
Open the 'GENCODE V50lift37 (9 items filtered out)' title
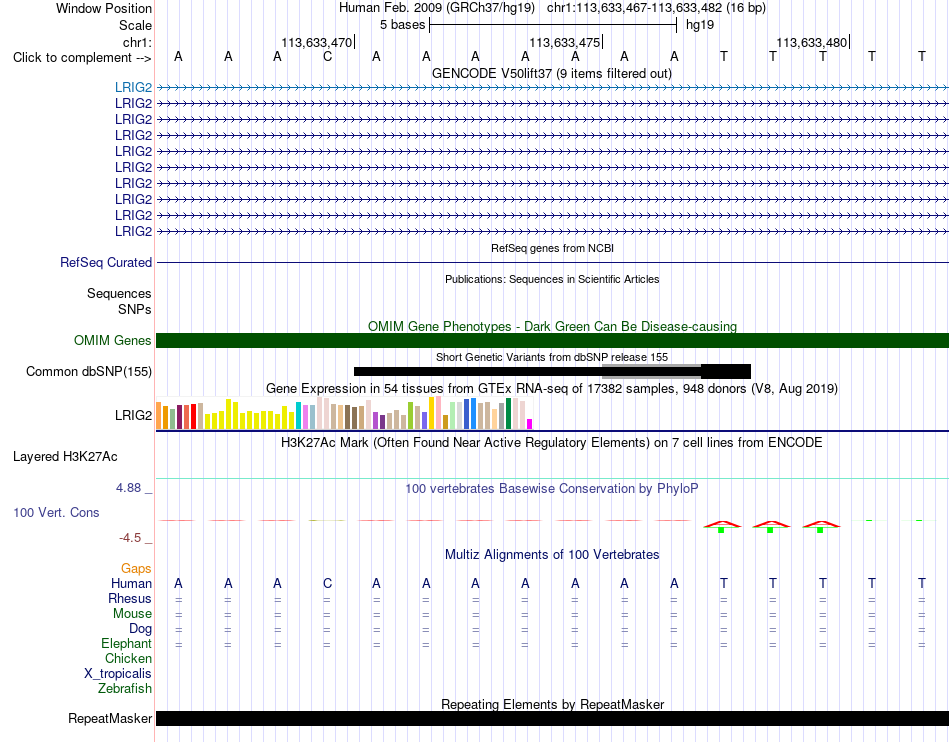pyautogui.click(x=552, y=73)
